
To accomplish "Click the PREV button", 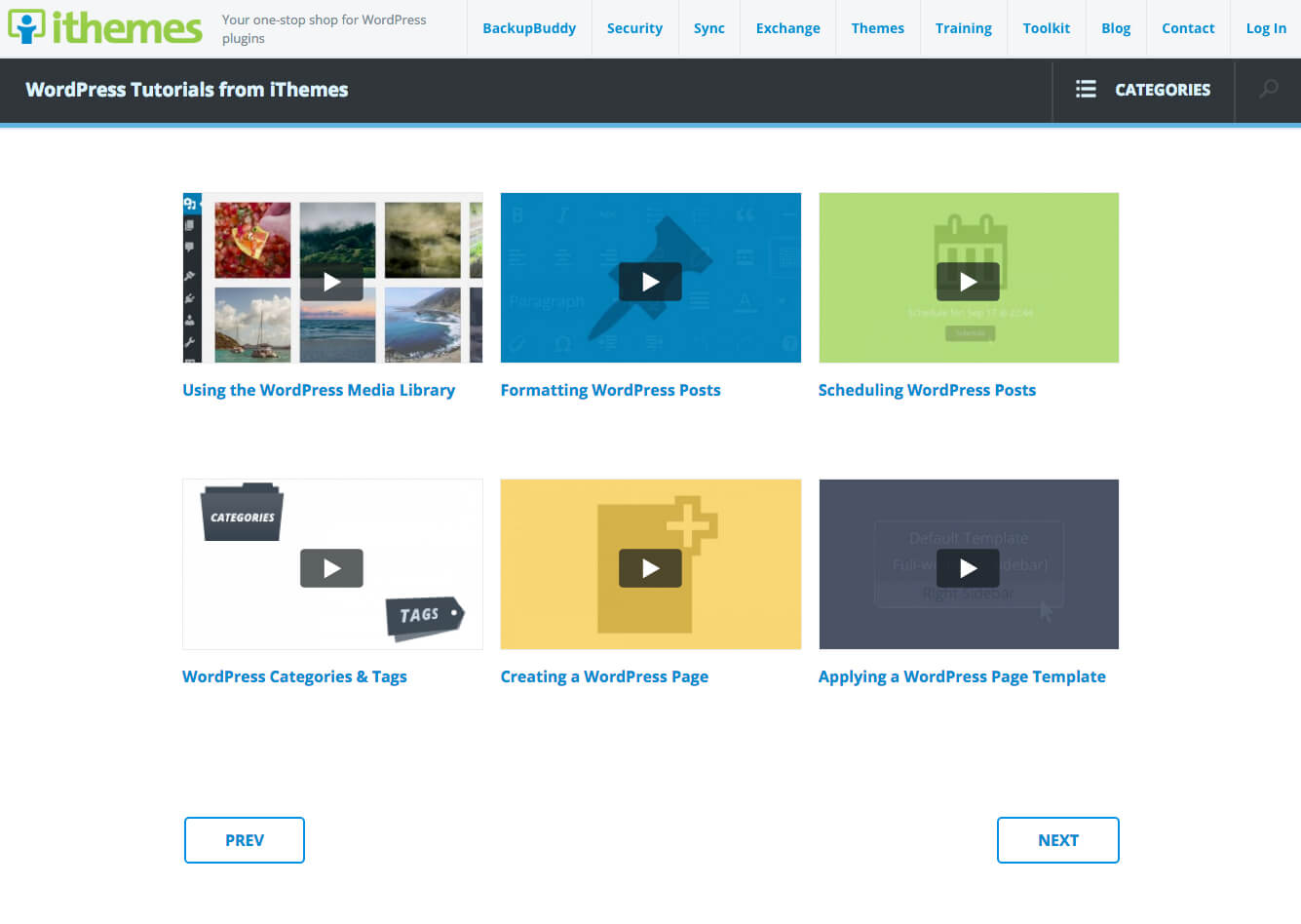I will click(245, 840).
